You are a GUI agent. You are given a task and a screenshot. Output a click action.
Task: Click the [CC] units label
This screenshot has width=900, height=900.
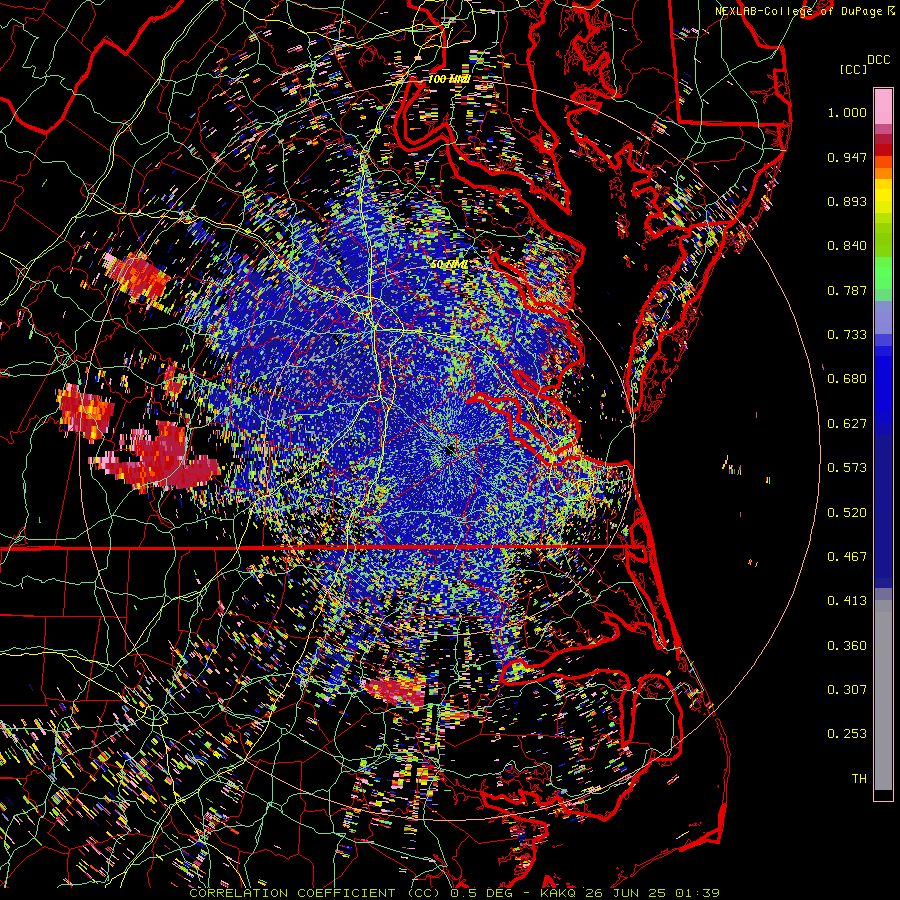[x=854, y=69]
